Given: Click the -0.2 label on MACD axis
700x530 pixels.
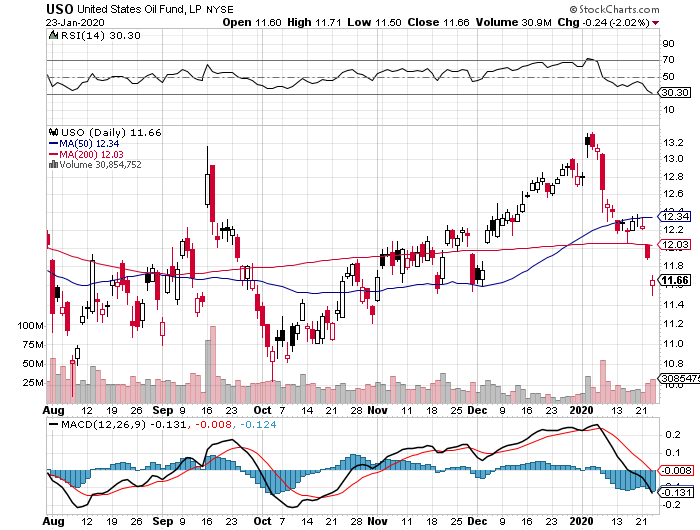Looking at the screenshot, I should point(671,505).
